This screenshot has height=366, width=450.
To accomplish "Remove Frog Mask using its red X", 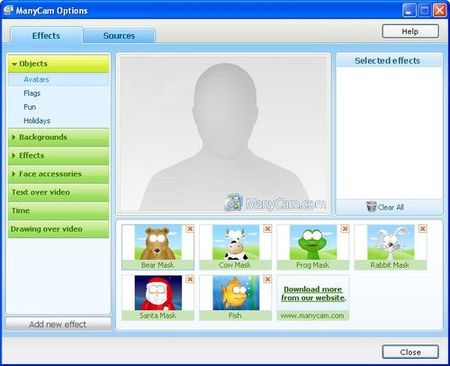I will 345,229.
